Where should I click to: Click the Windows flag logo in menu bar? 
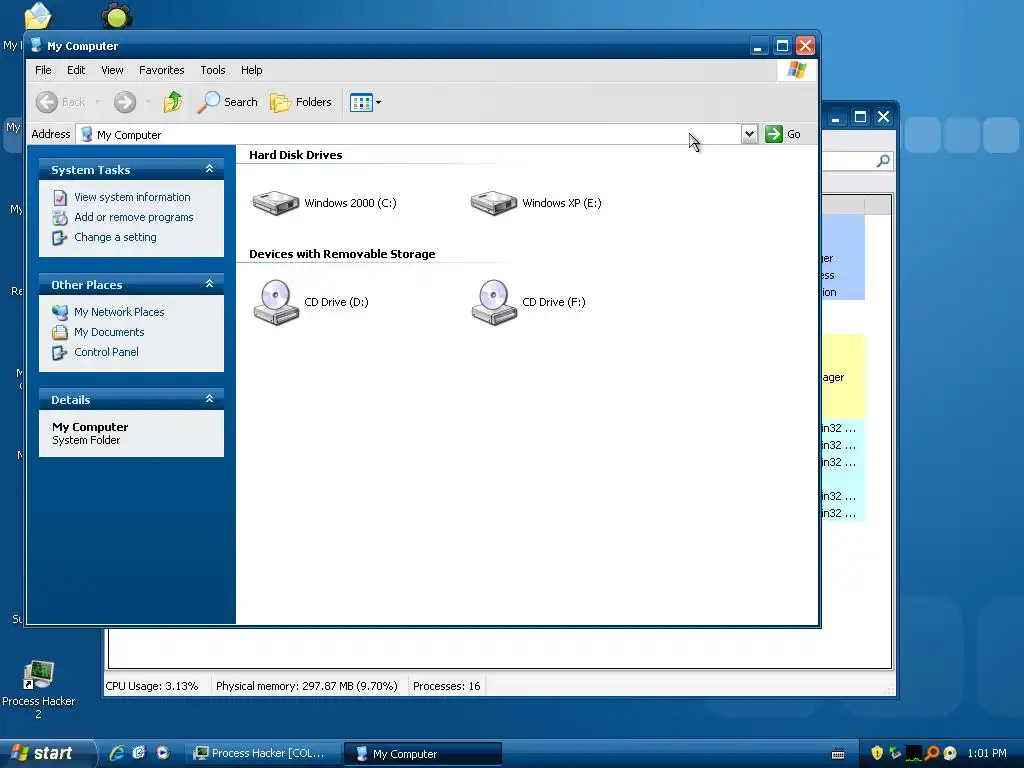(796, 70)
